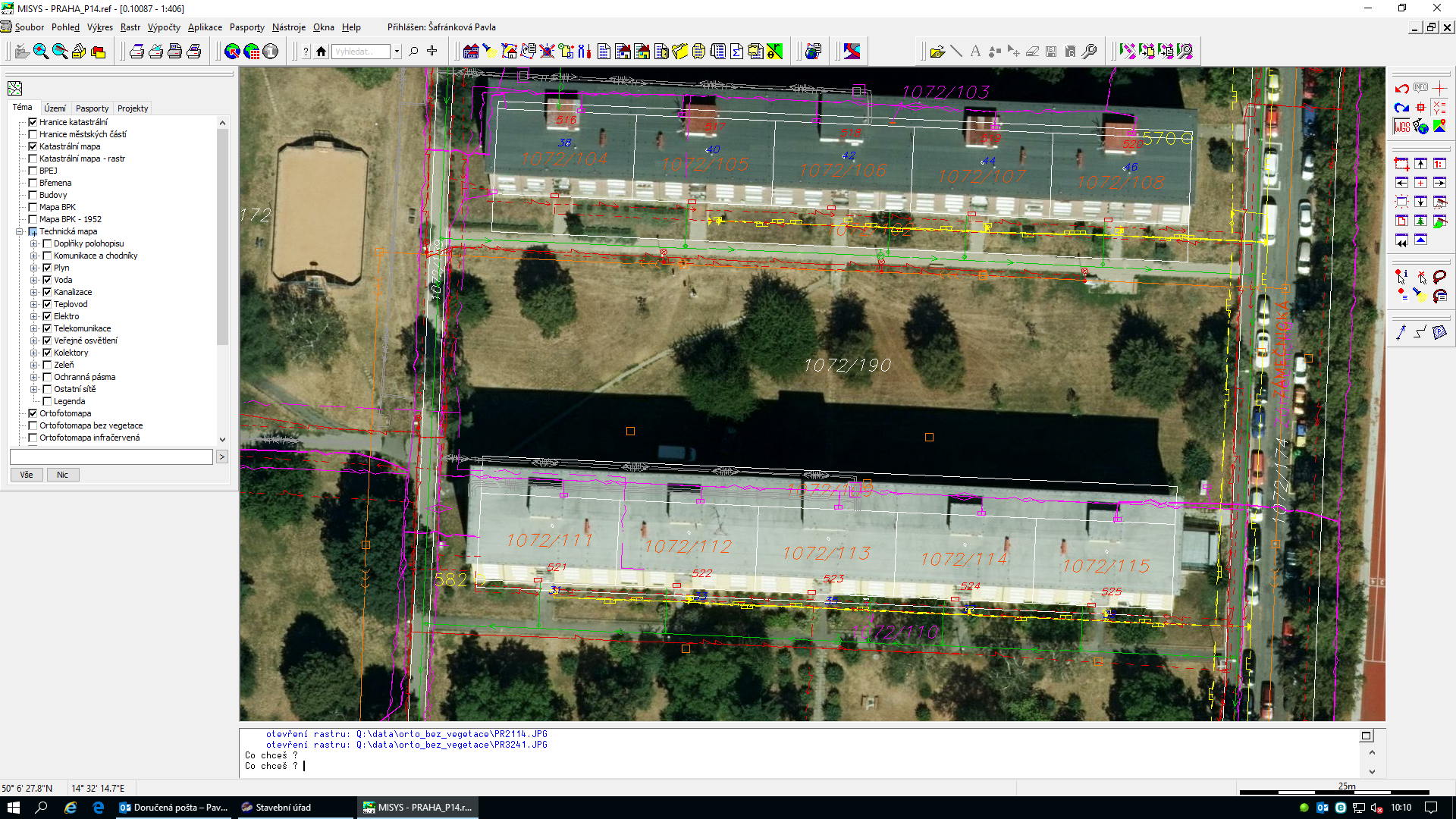Image resolution: width=1456 pixels, height=819 pixels.
Task: Click the red lasso selection icon
Action: pos(1439,277)
